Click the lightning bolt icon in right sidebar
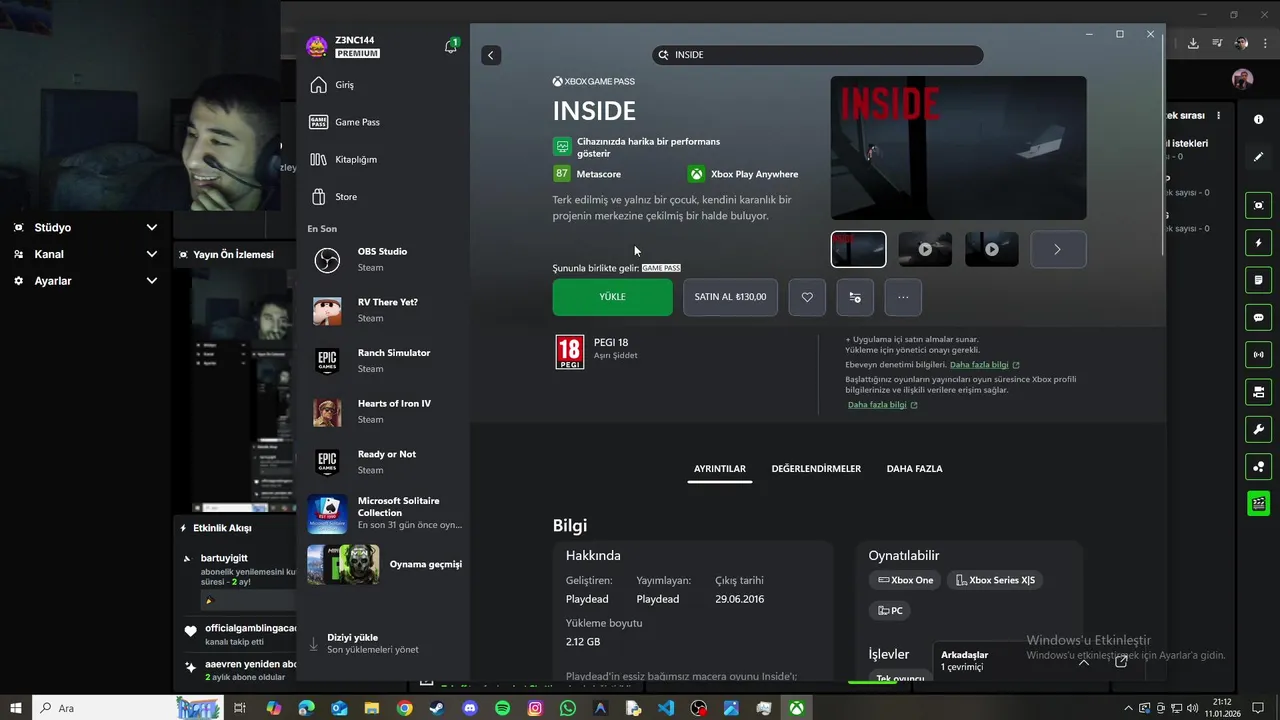Viewport: 1280px width, 720px height. tap(1258, 243)
